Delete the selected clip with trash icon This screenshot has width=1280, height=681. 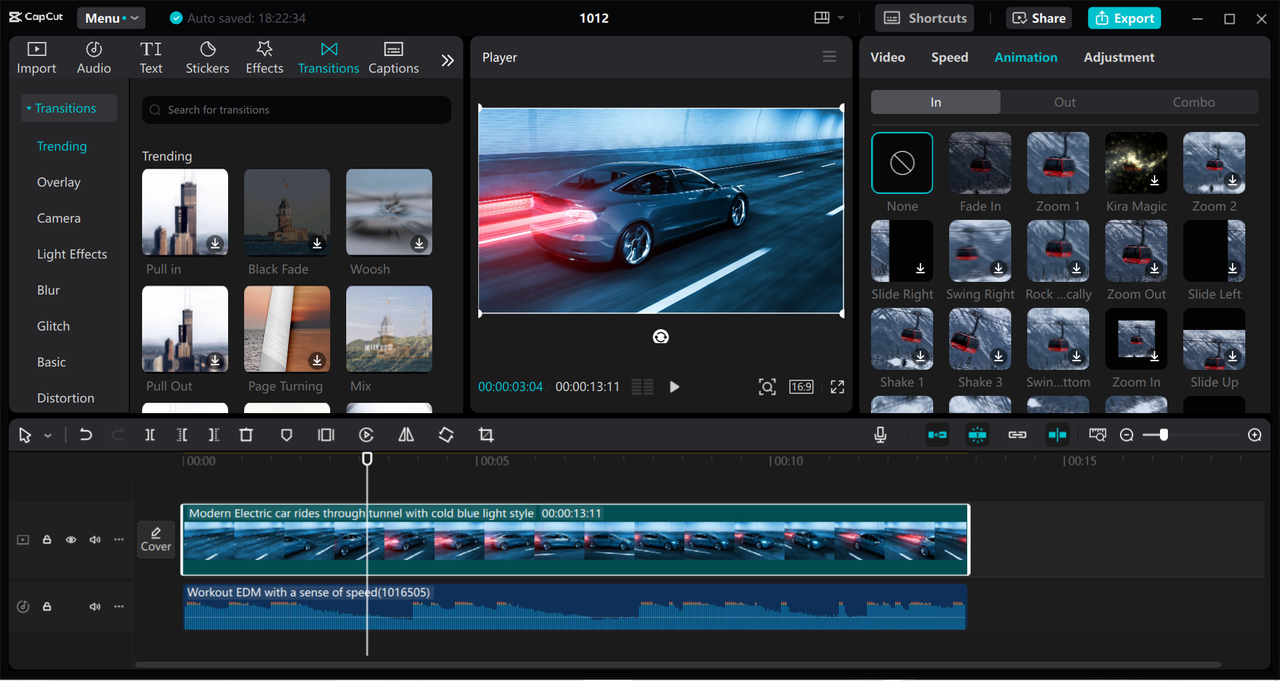(246, 435)
